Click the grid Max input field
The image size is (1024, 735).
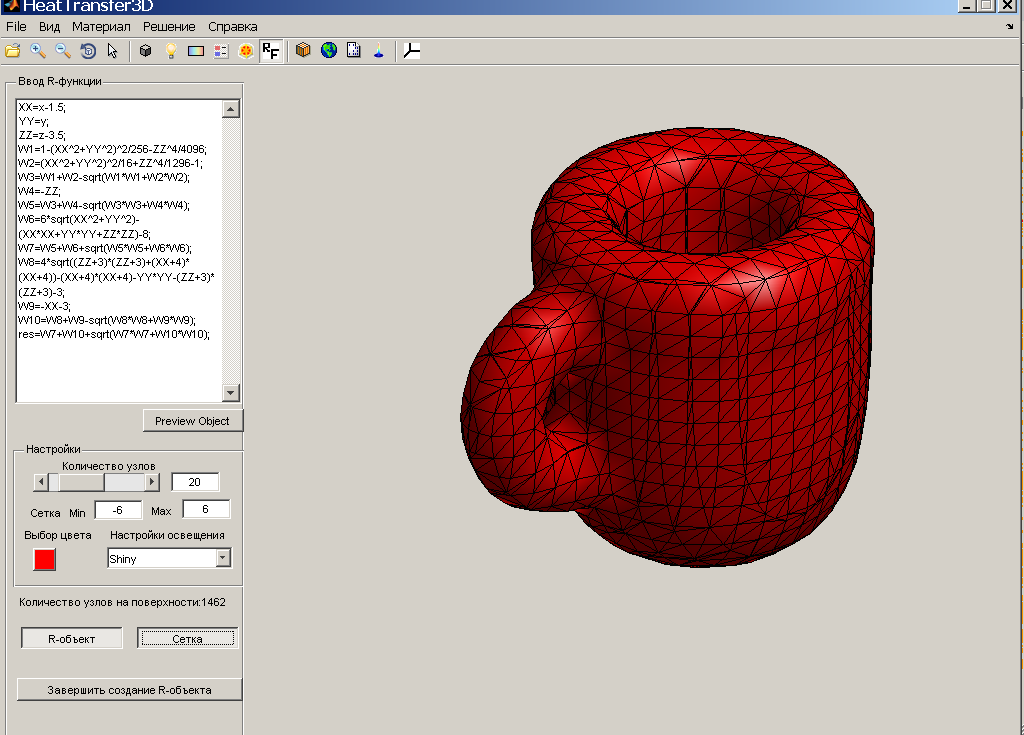(x=206, y=510)
